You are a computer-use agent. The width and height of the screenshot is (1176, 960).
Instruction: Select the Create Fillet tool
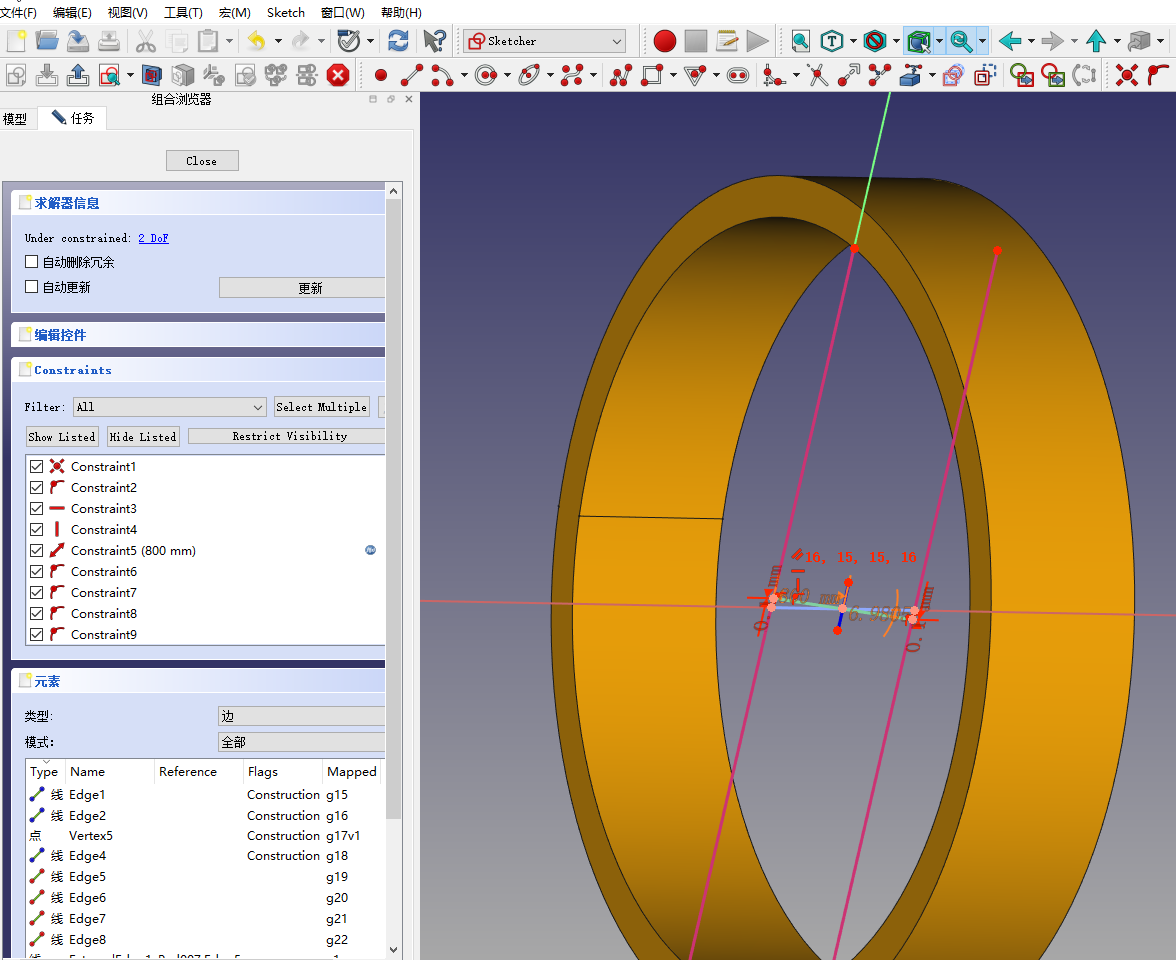coord(774,75)
